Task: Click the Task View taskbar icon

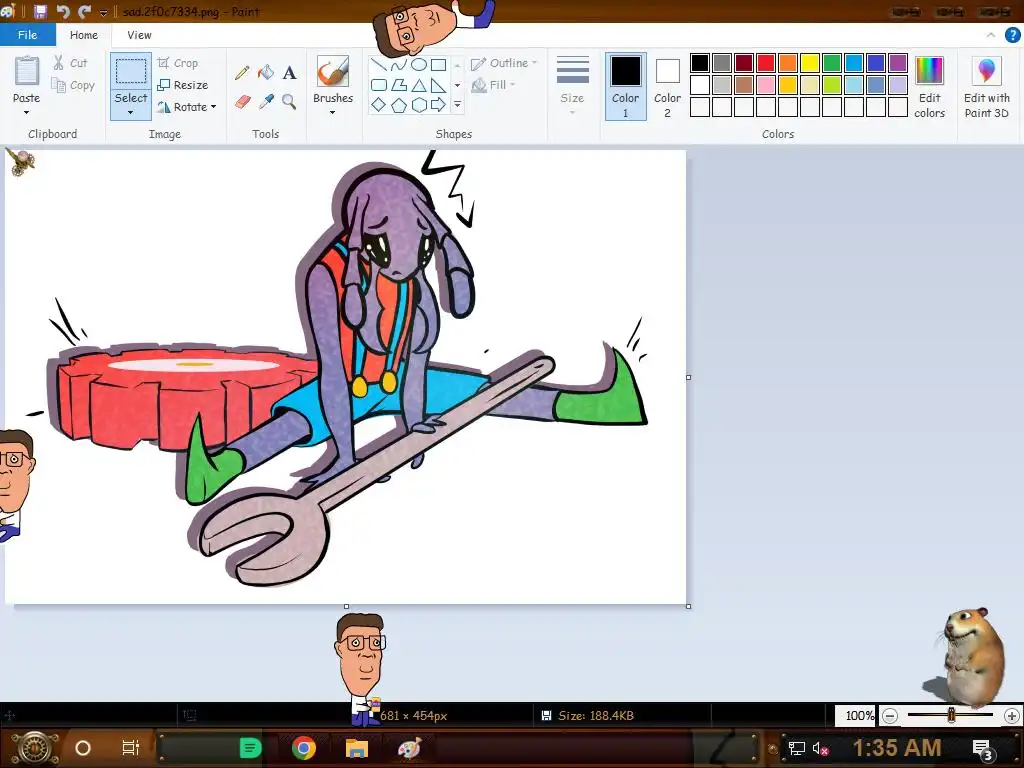Action: pyautogui.click(x=131, y=748)
